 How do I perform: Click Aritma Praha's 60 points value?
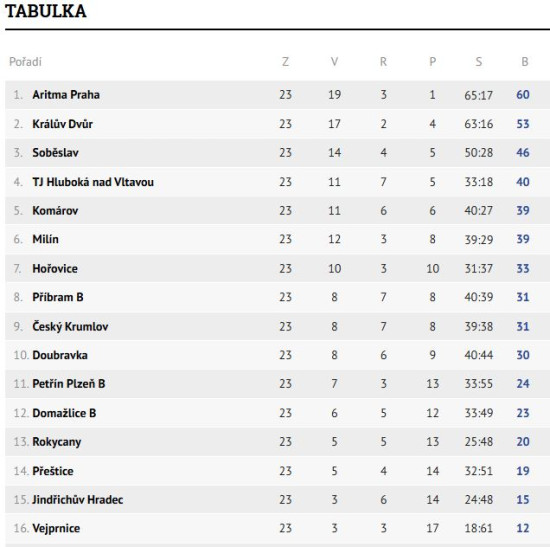[x=523, y=95]
